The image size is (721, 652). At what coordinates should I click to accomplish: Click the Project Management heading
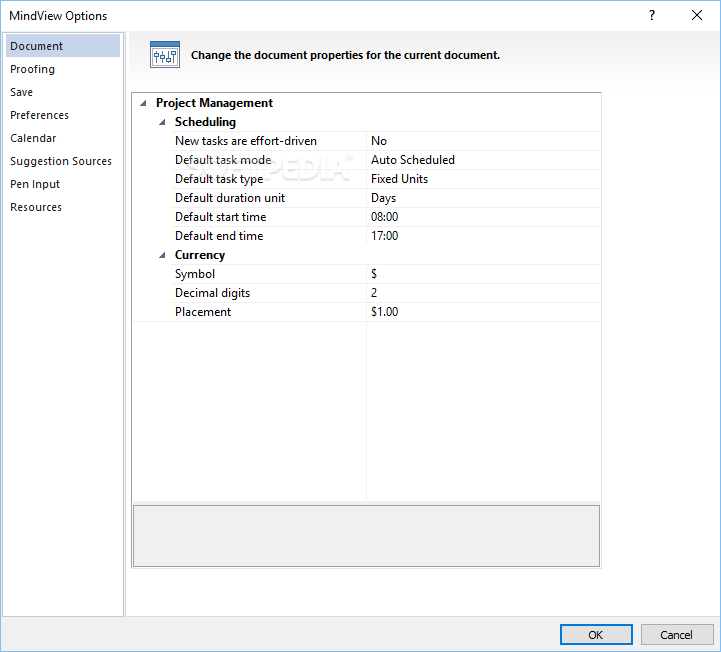pyautogui.click(x=214, y=103)
